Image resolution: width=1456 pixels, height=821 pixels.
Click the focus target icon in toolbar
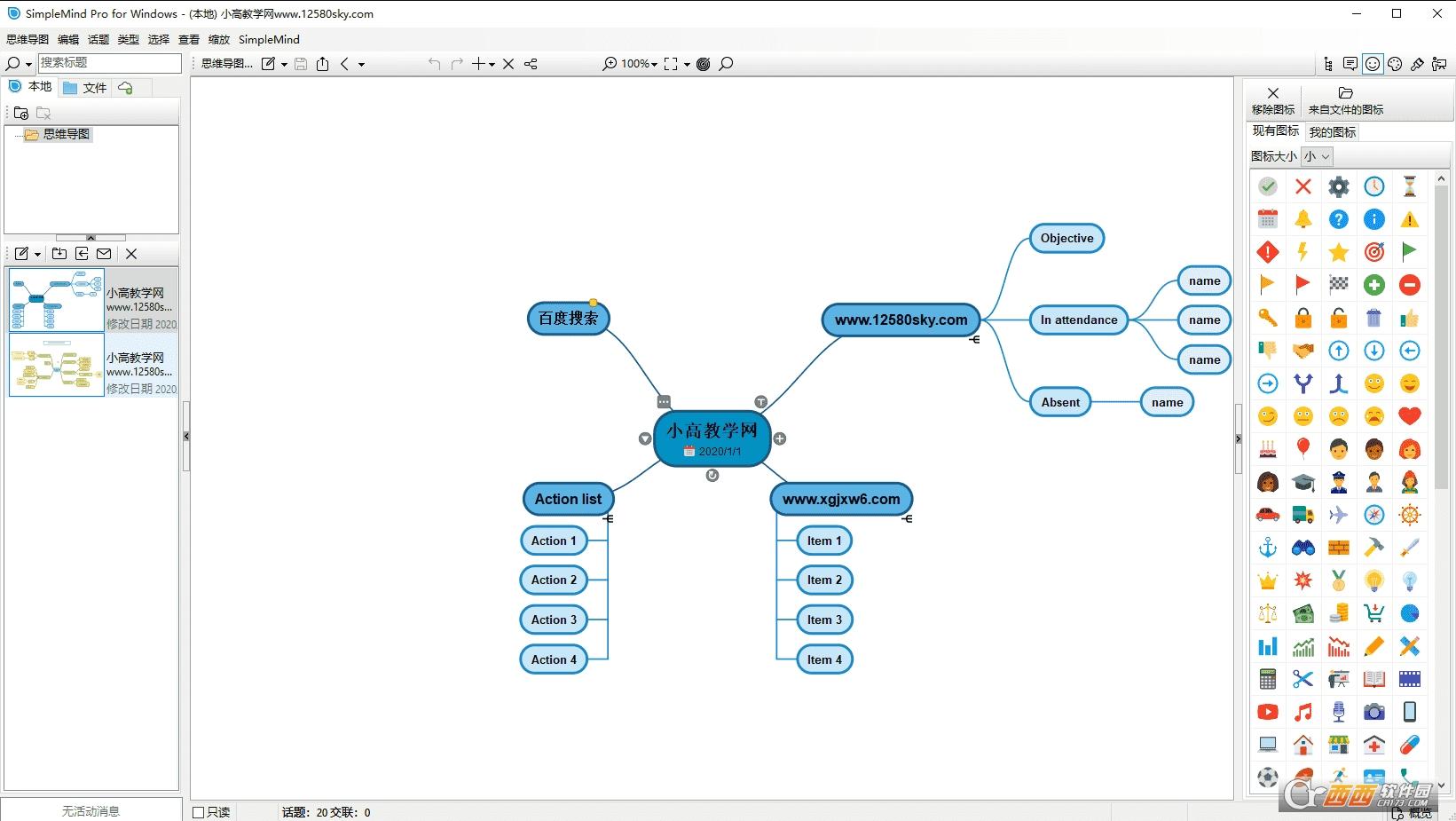pos(704,64)
